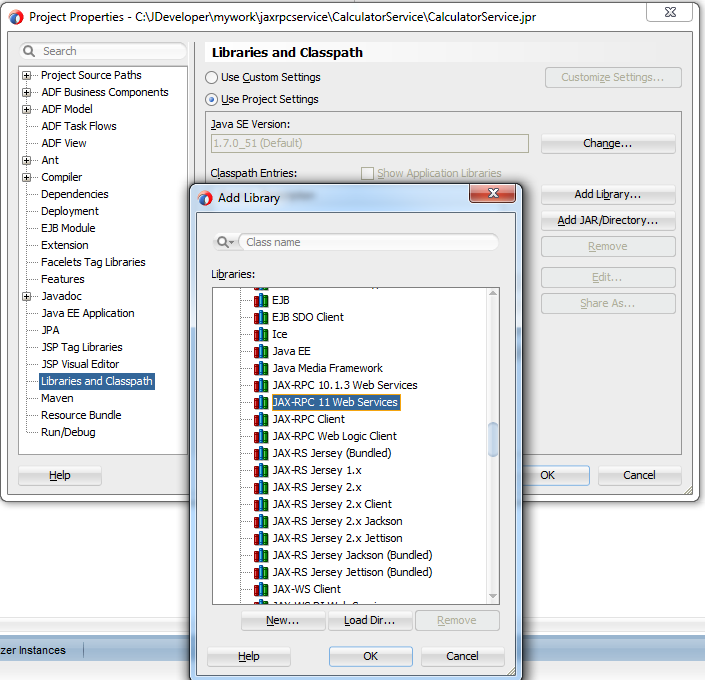
Task: Click the JAX-RS Jersey 2.x Jackson icon
Action: tap(261, 521)
